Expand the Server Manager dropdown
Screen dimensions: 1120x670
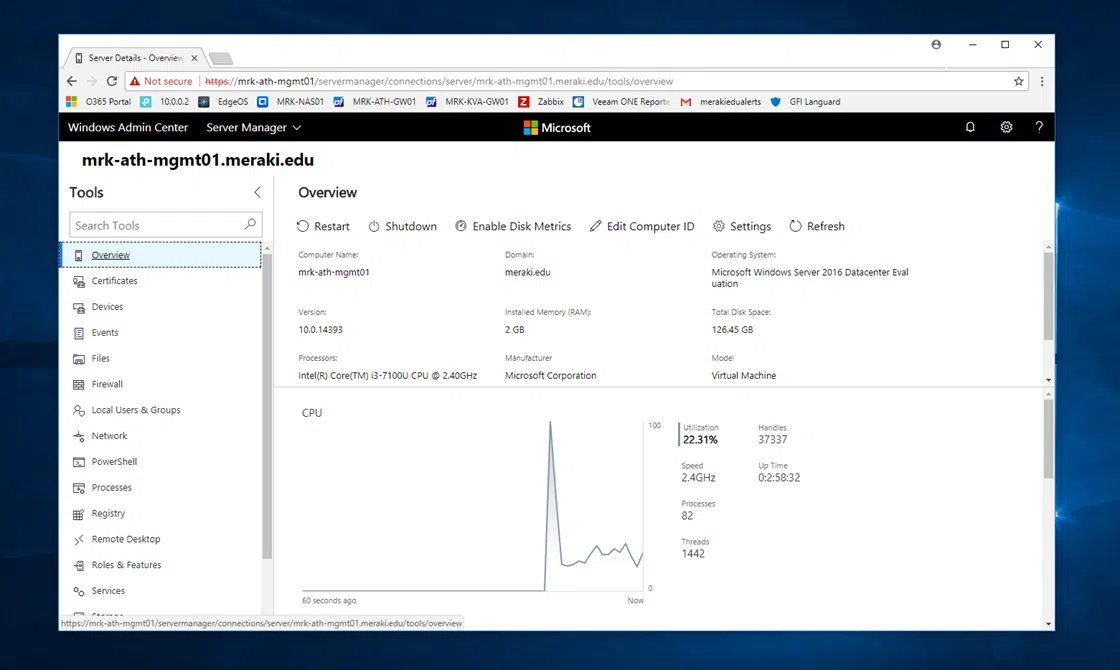coord(253,127)
